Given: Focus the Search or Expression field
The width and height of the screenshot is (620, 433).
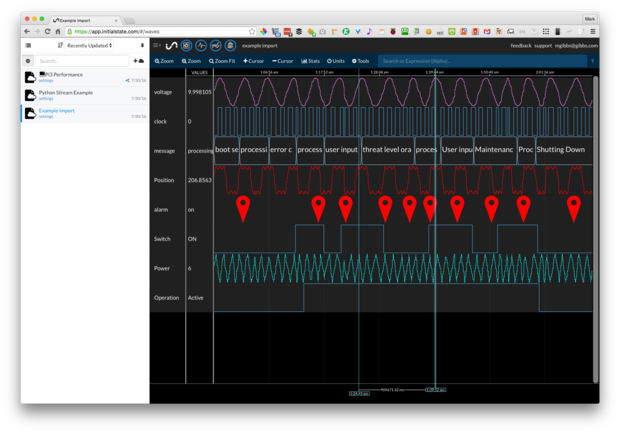Looking at the screenshot, I should coord(482,61).
